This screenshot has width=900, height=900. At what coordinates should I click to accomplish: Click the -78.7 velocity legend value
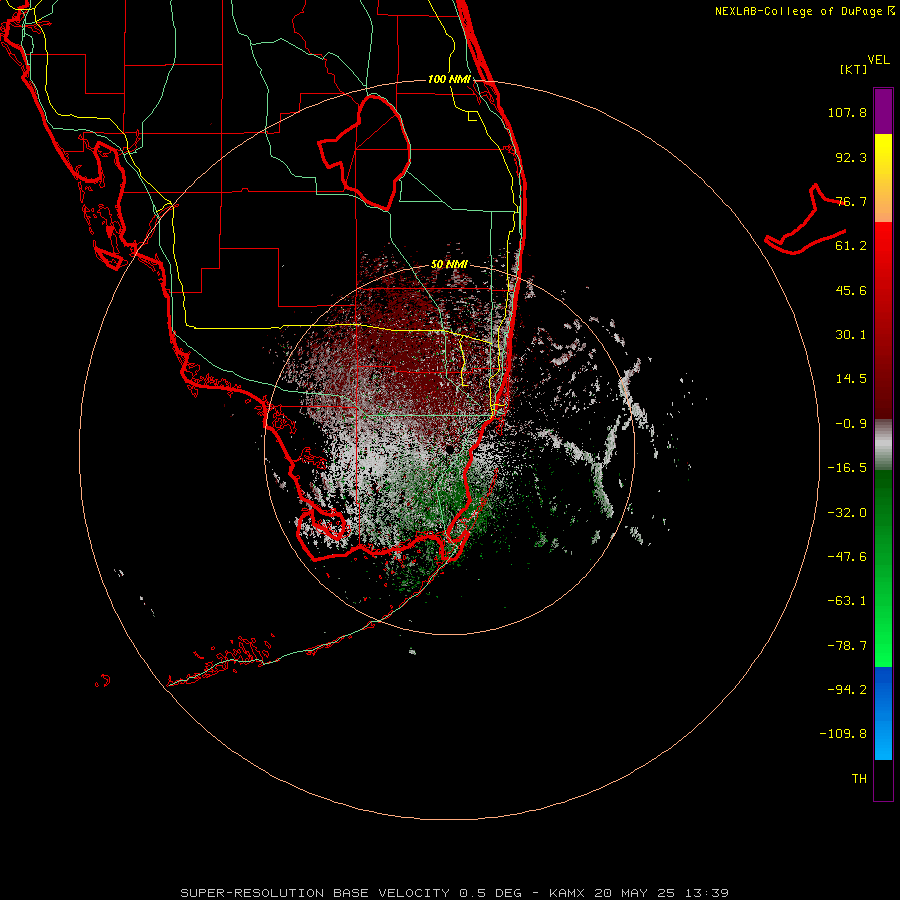tap(847, 646)
